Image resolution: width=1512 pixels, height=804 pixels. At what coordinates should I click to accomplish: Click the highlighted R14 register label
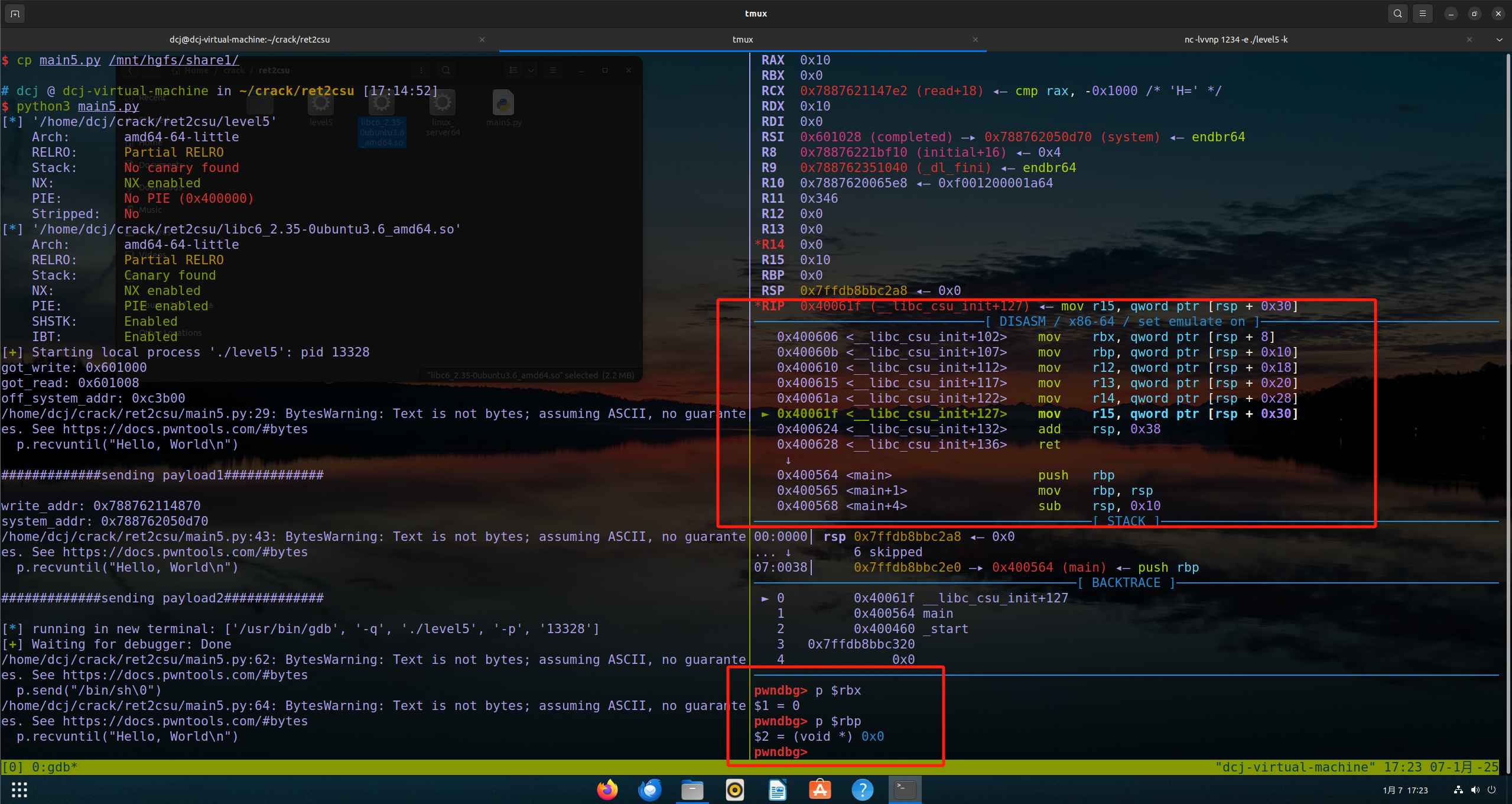[x=773, y=245]
